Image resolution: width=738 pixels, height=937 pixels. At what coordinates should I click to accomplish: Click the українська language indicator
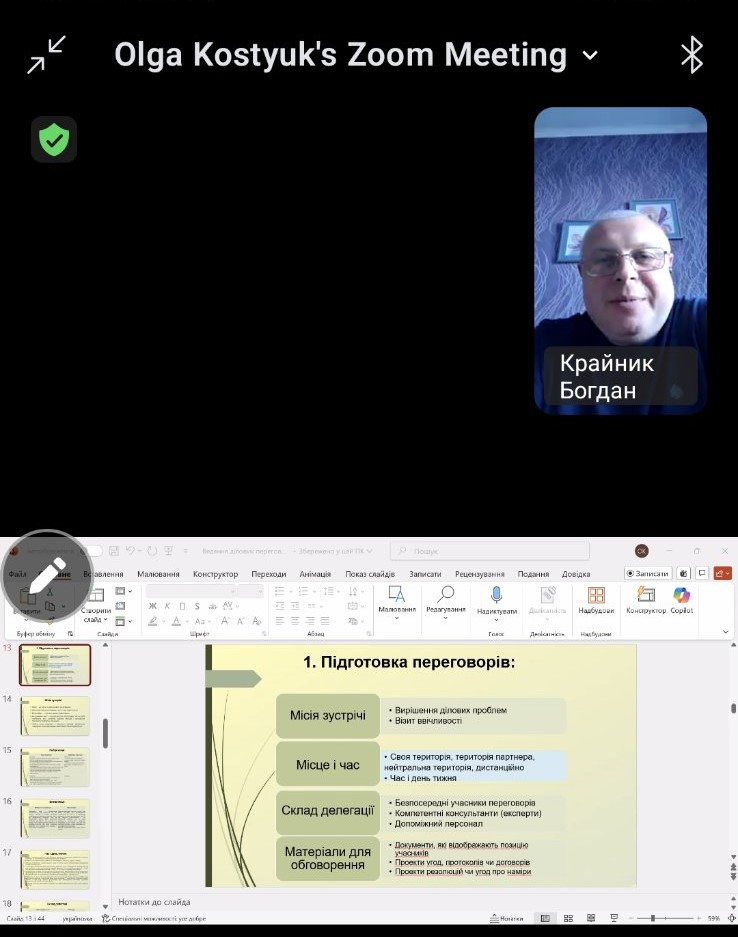[78, 918]
